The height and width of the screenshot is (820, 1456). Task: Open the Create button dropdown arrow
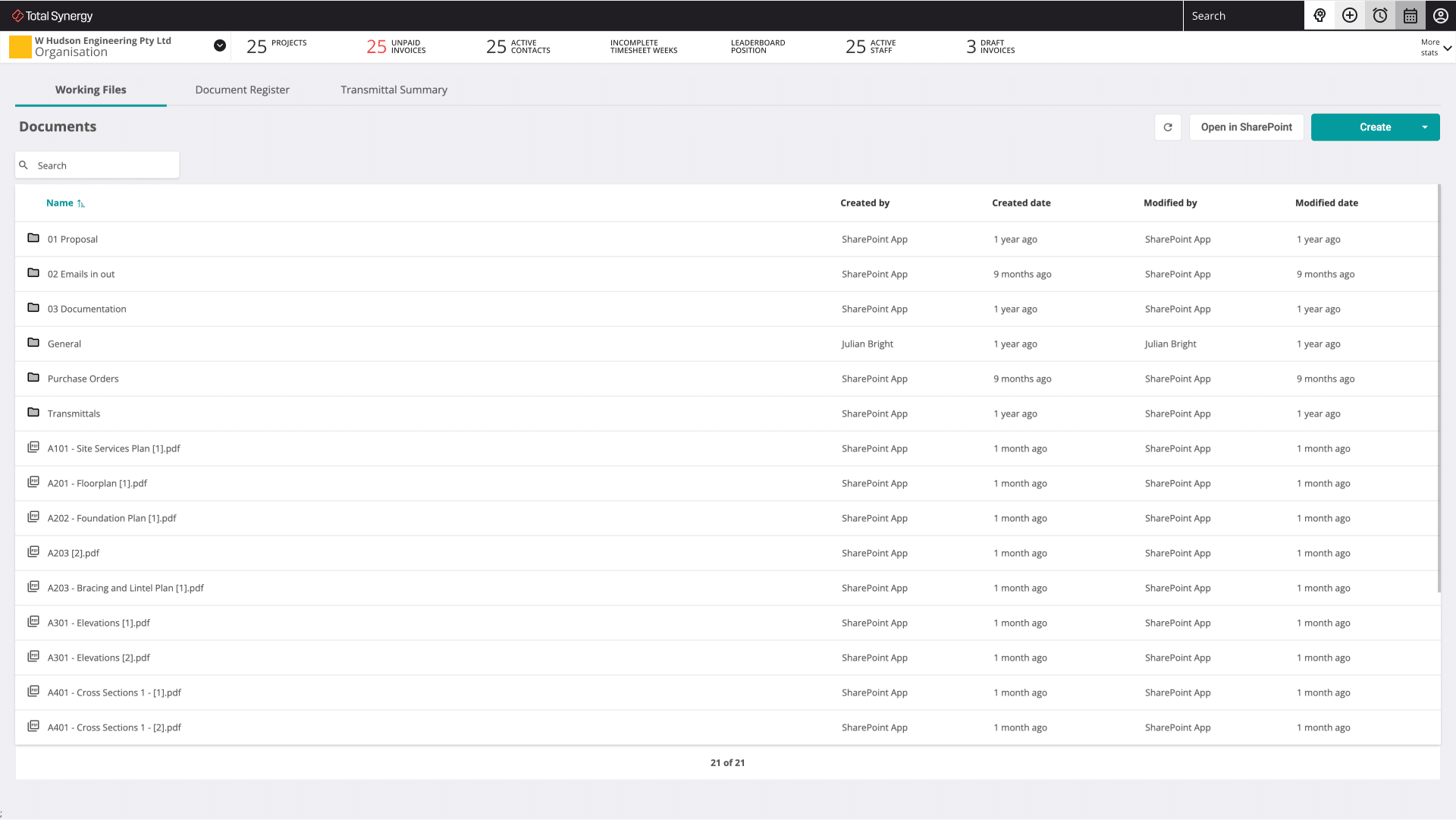(x=1425, y=127)
